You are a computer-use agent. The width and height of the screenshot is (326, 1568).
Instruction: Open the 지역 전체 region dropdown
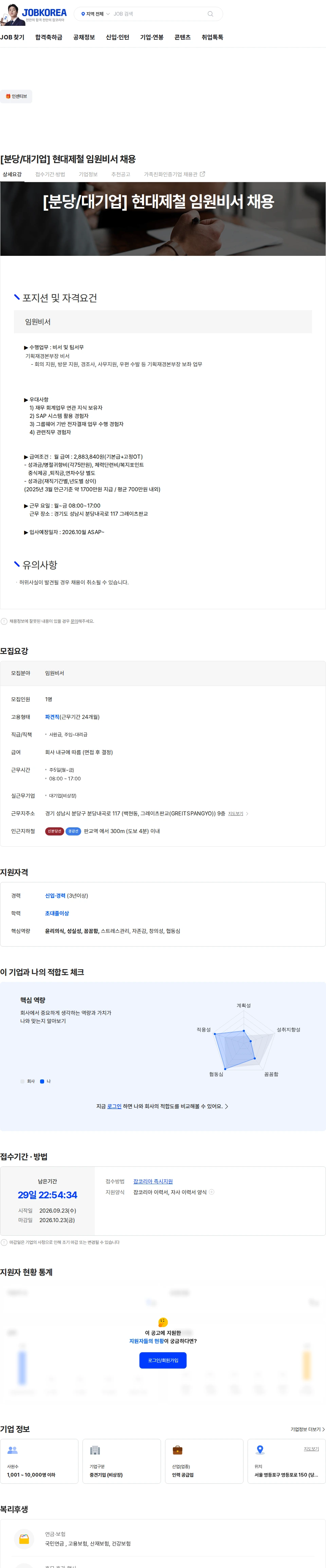coord(95,14)
